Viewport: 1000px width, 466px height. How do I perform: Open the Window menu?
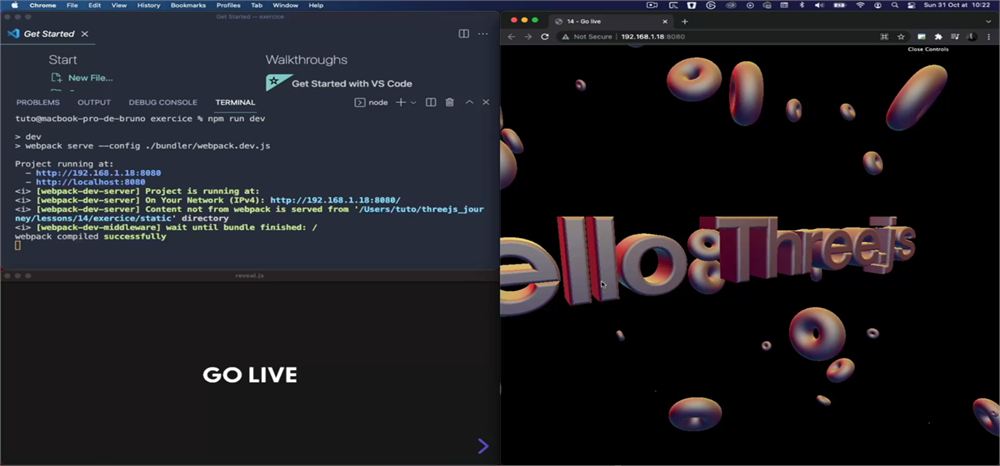tap(285, 5)
